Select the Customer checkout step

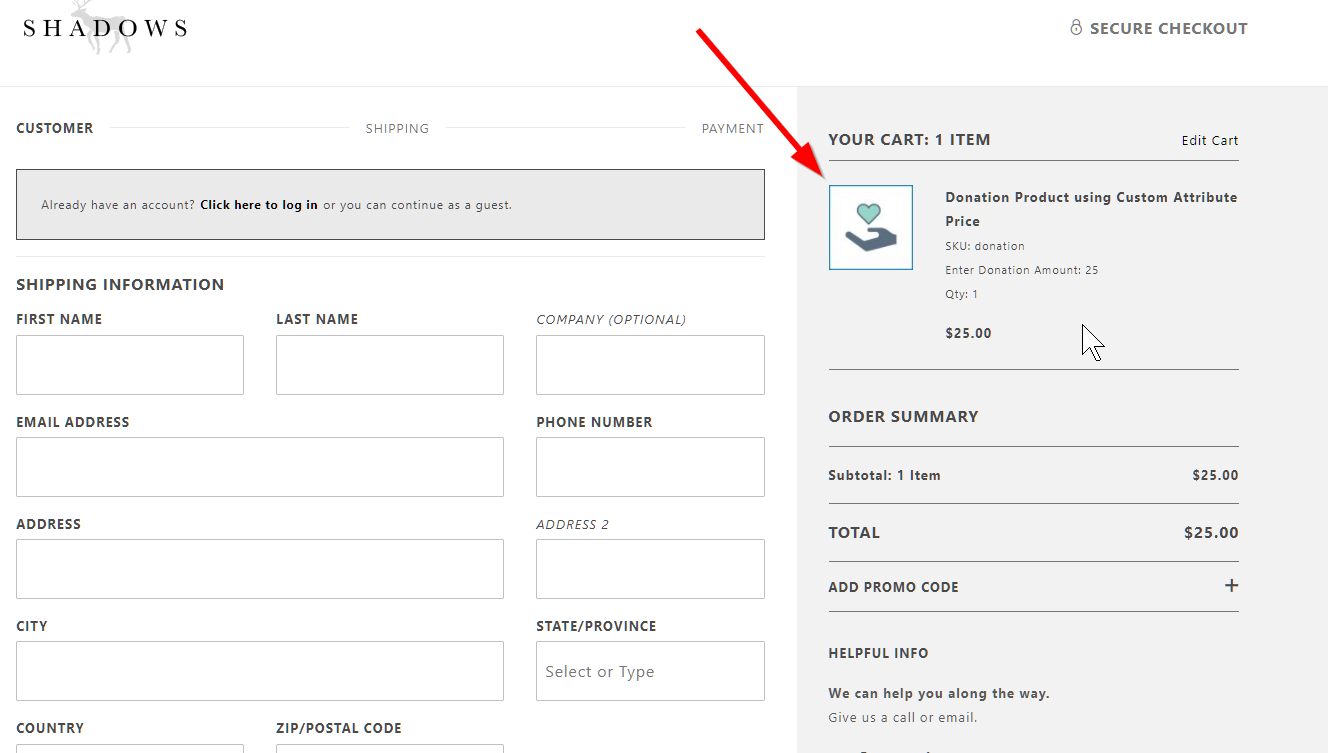point(55,128)
